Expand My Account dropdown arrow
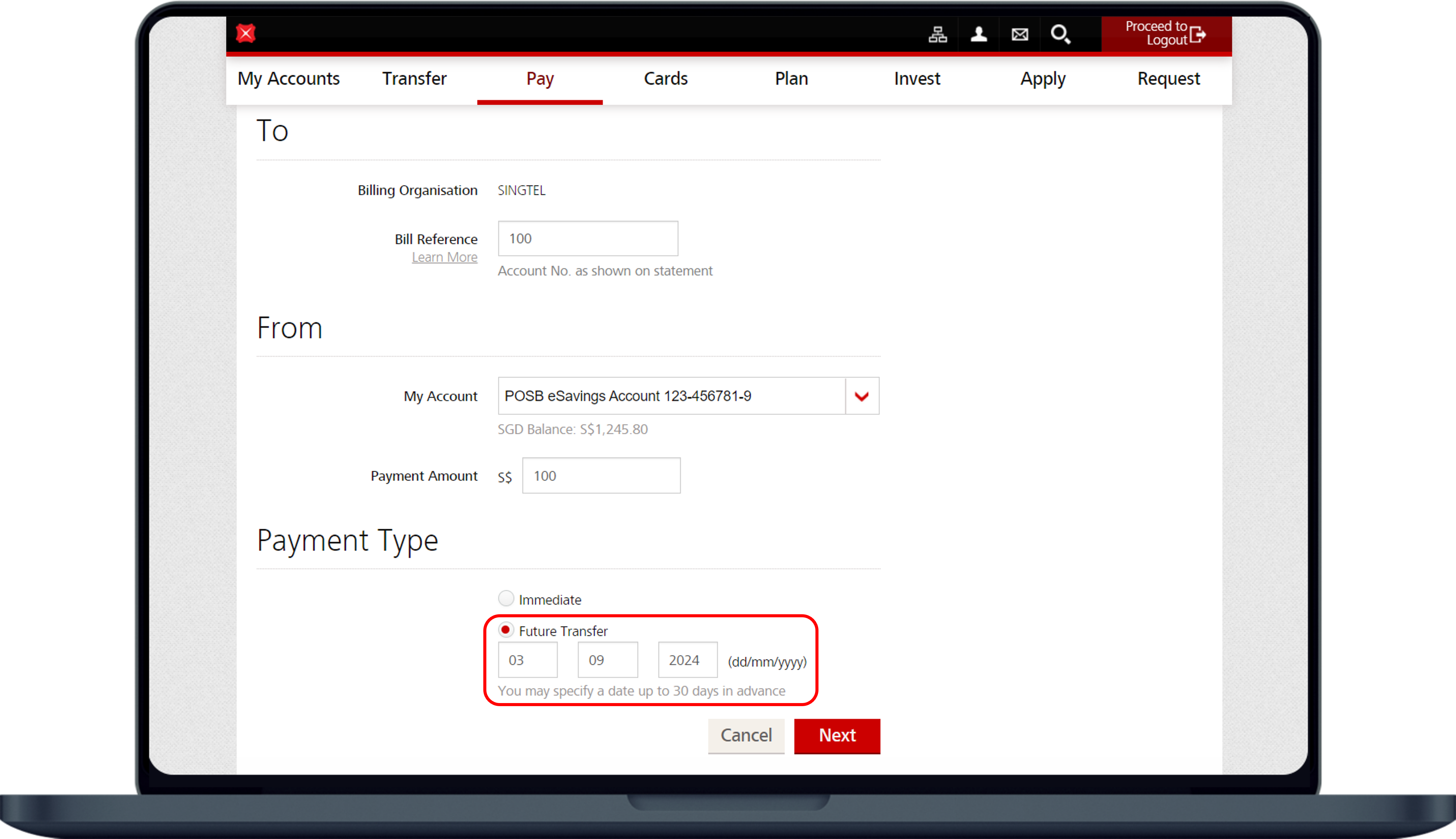1456x839 pixels. (862, 396)
